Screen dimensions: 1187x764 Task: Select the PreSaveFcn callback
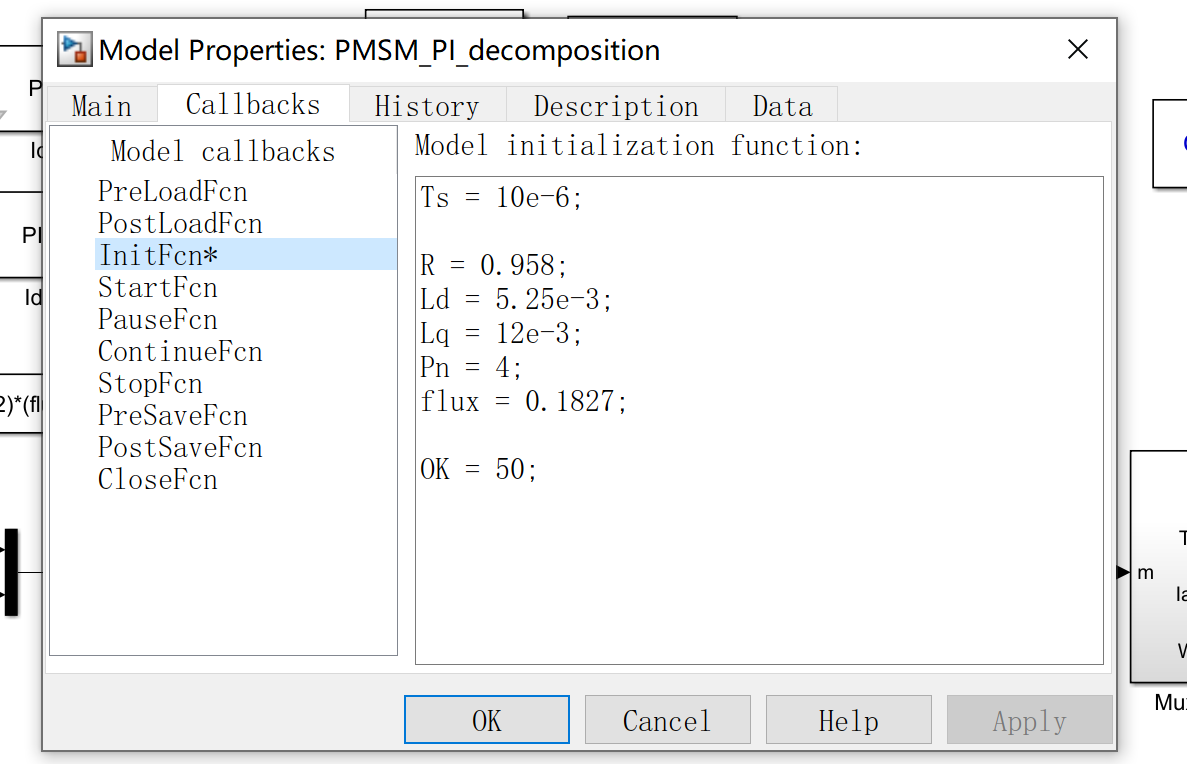coord(172,415)
